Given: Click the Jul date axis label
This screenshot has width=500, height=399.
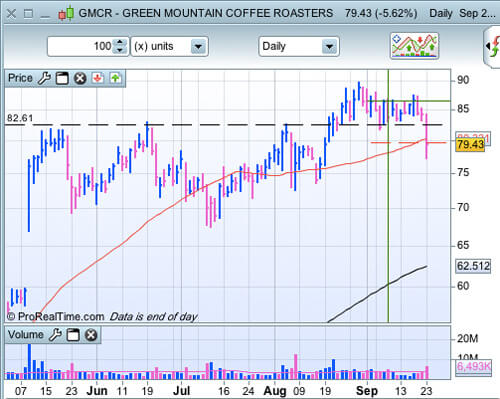Looking at the screenshot, I should click(x=181, y=391).
